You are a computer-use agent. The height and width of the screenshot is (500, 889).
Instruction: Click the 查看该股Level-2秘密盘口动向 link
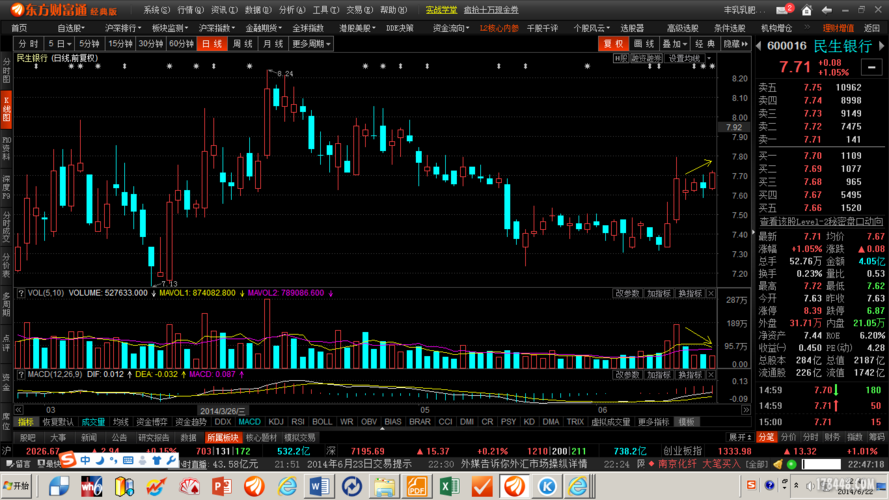[x=820, y=221]
